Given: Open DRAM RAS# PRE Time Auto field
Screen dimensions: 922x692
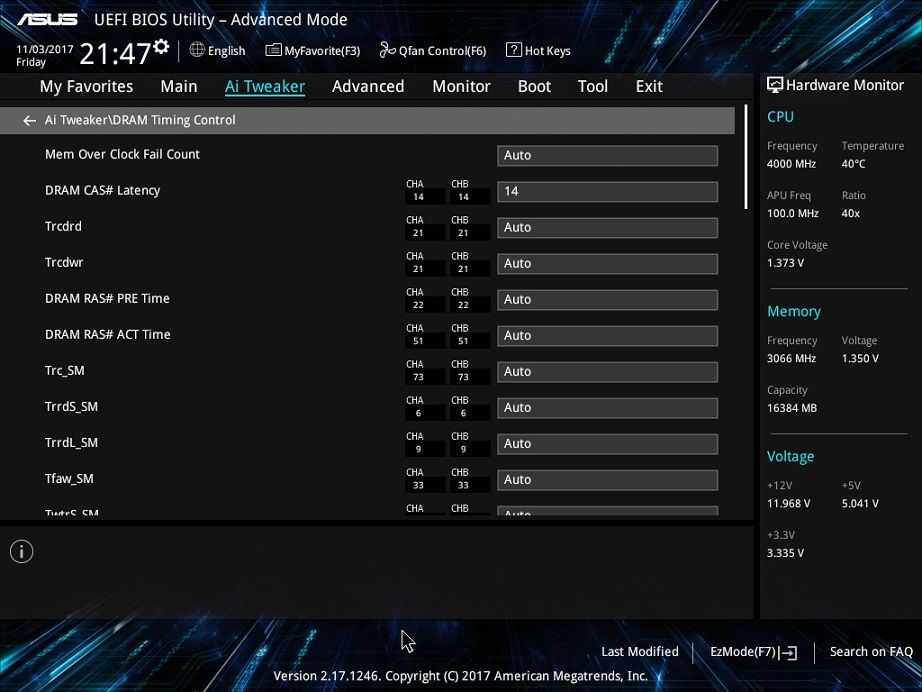Looking at the screenshot, I should [607, 300].
